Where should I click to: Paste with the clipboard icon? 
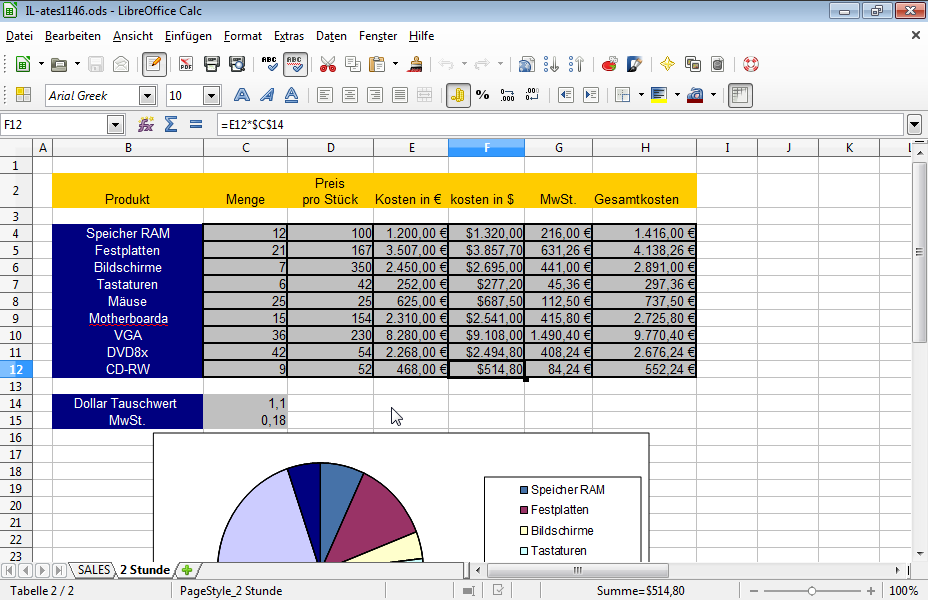(x=377, y=64)
